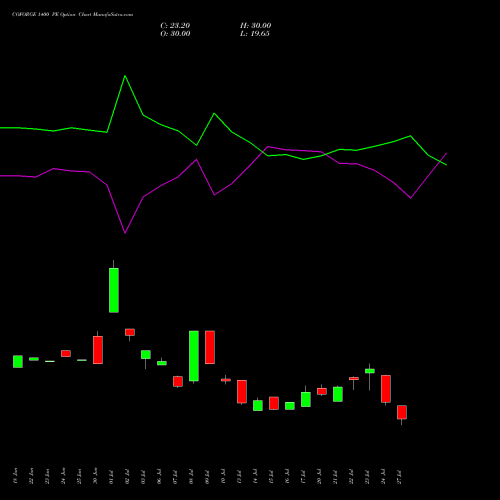
Task: Select the close value C: 23.20
Action: click(x=175, y=26)
